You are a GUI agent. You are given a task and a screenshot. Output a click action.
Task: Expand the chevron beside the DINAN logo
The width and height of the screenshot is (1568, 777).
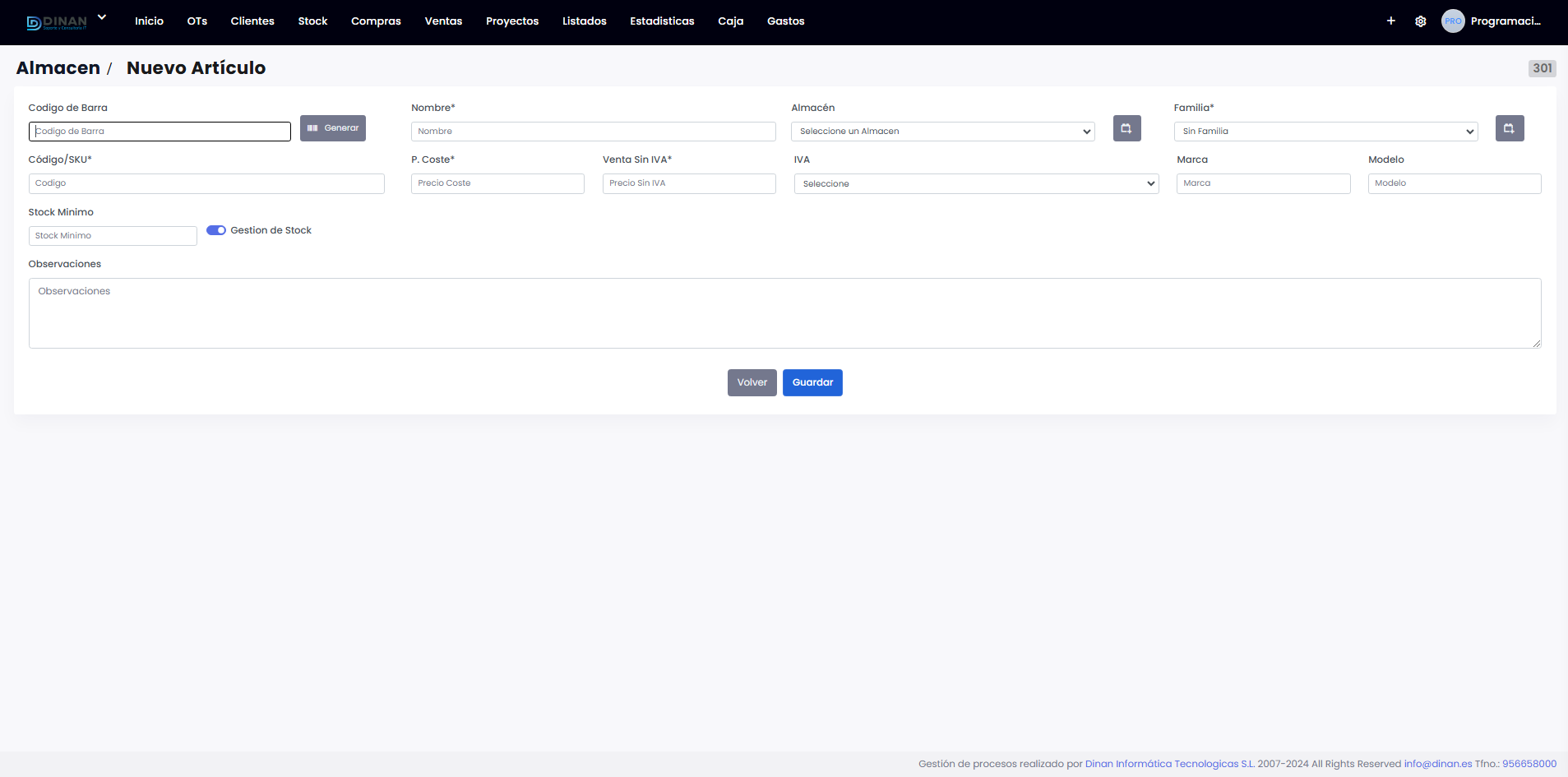102,17
